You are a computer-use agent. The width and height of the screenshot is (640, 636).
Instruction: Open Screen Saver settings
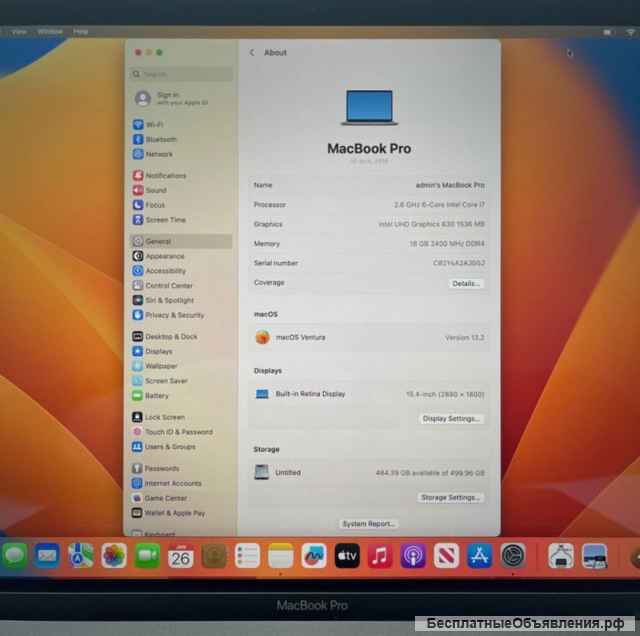tap(160, 380)
